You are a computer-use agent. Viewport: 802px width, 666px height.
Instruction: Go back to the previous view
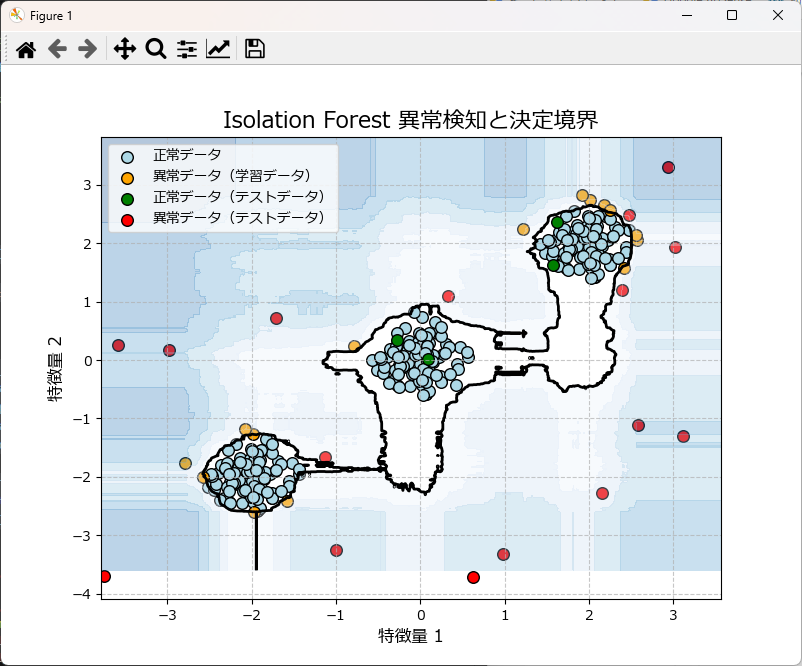pos(56,48)
